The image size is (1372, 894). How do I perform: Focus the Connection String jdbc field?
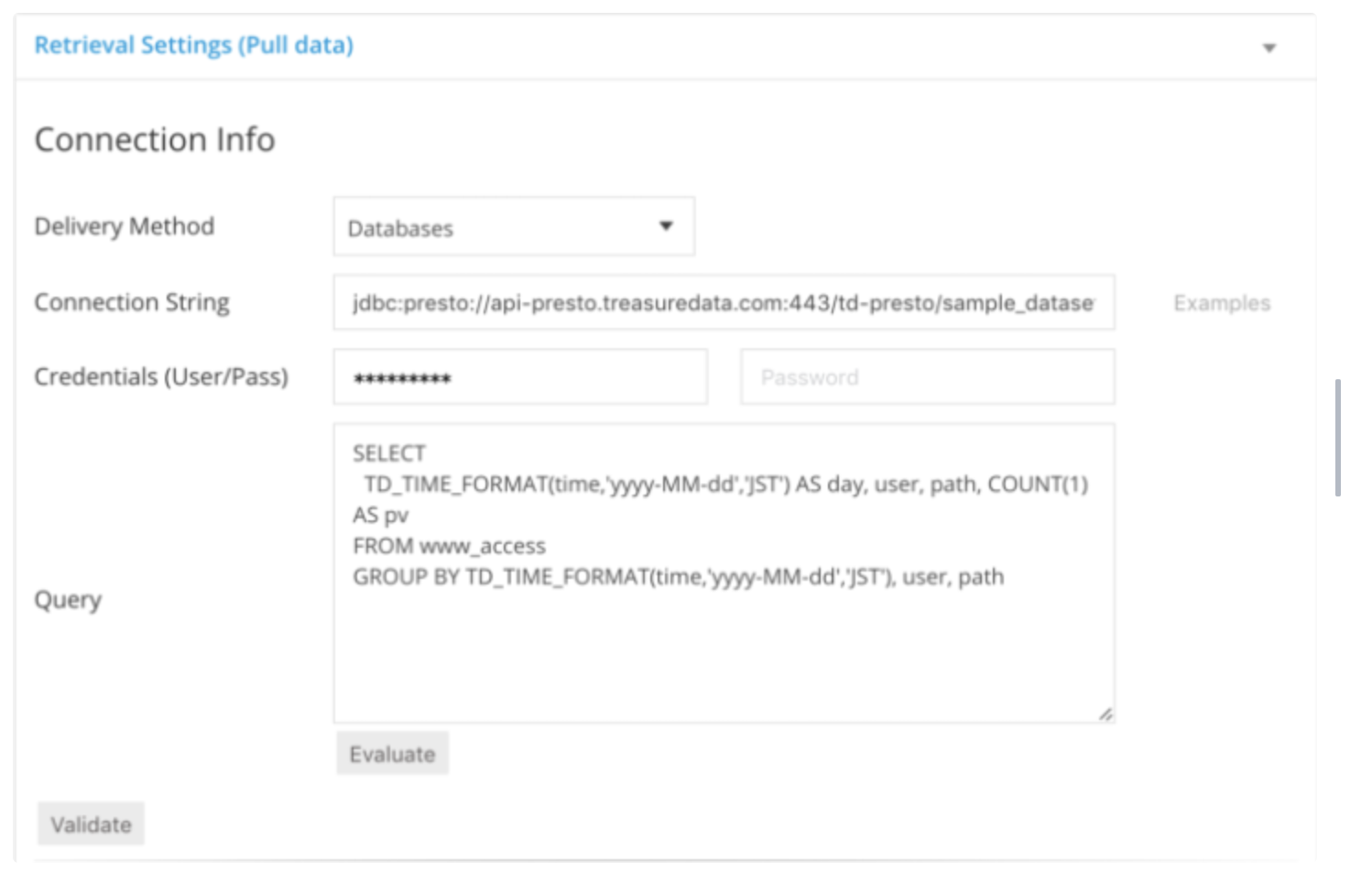coord(723,302)
